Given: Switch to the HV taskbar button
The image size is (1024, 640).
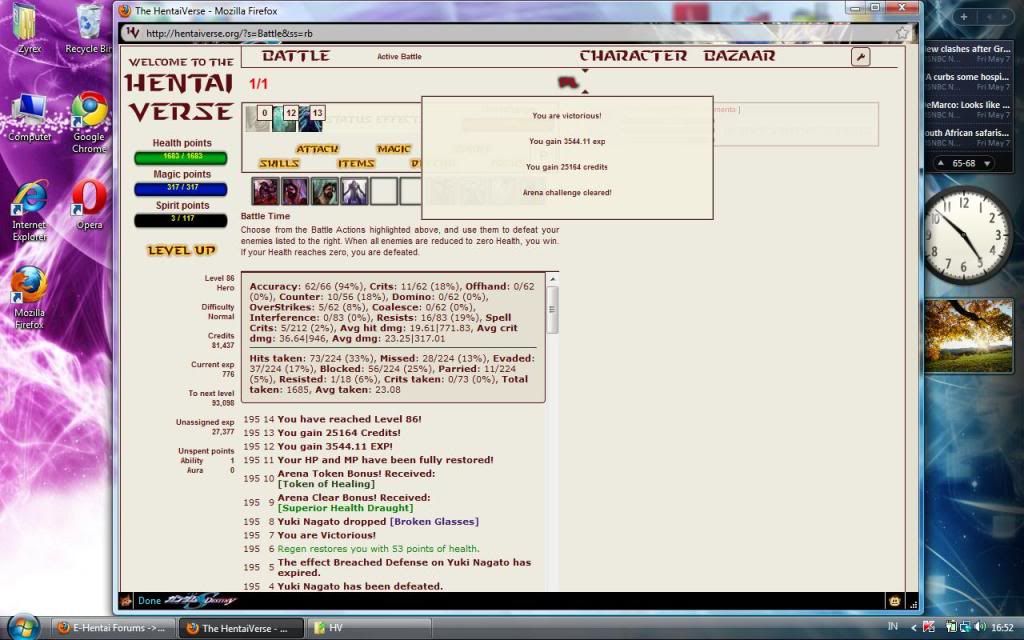Looking at the screenshot, I should (x=368, y=628).
